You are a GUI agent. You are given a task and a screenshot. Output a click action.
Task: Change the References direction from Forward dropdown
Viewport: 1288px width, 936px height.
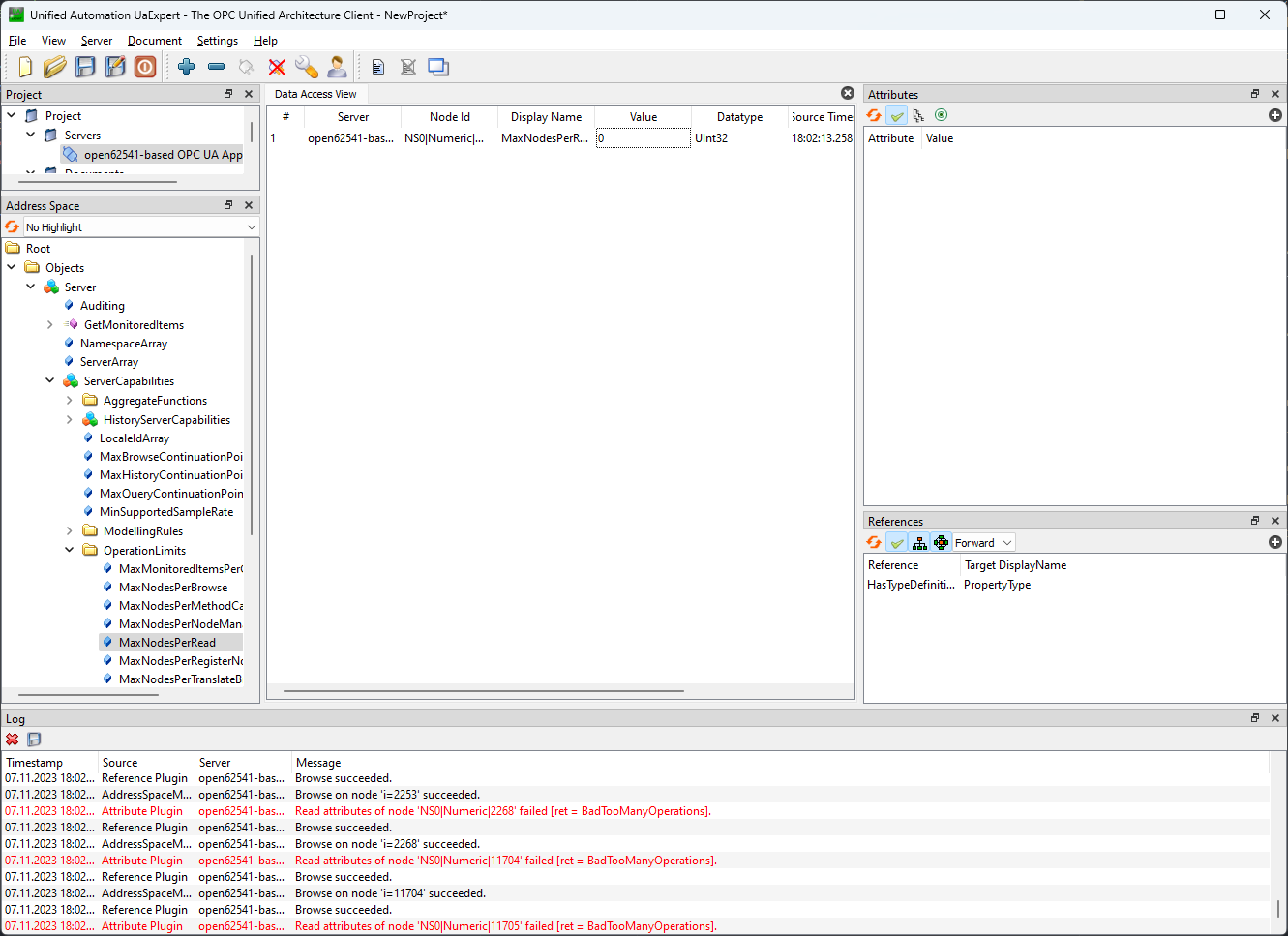click(982, 542)
